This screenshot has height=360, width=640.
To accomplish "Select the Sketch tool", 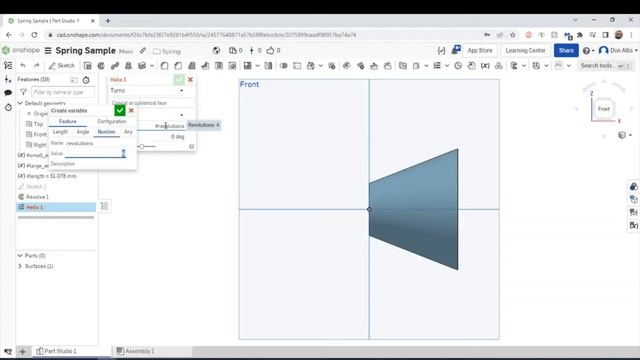I will tap(62, 66).
